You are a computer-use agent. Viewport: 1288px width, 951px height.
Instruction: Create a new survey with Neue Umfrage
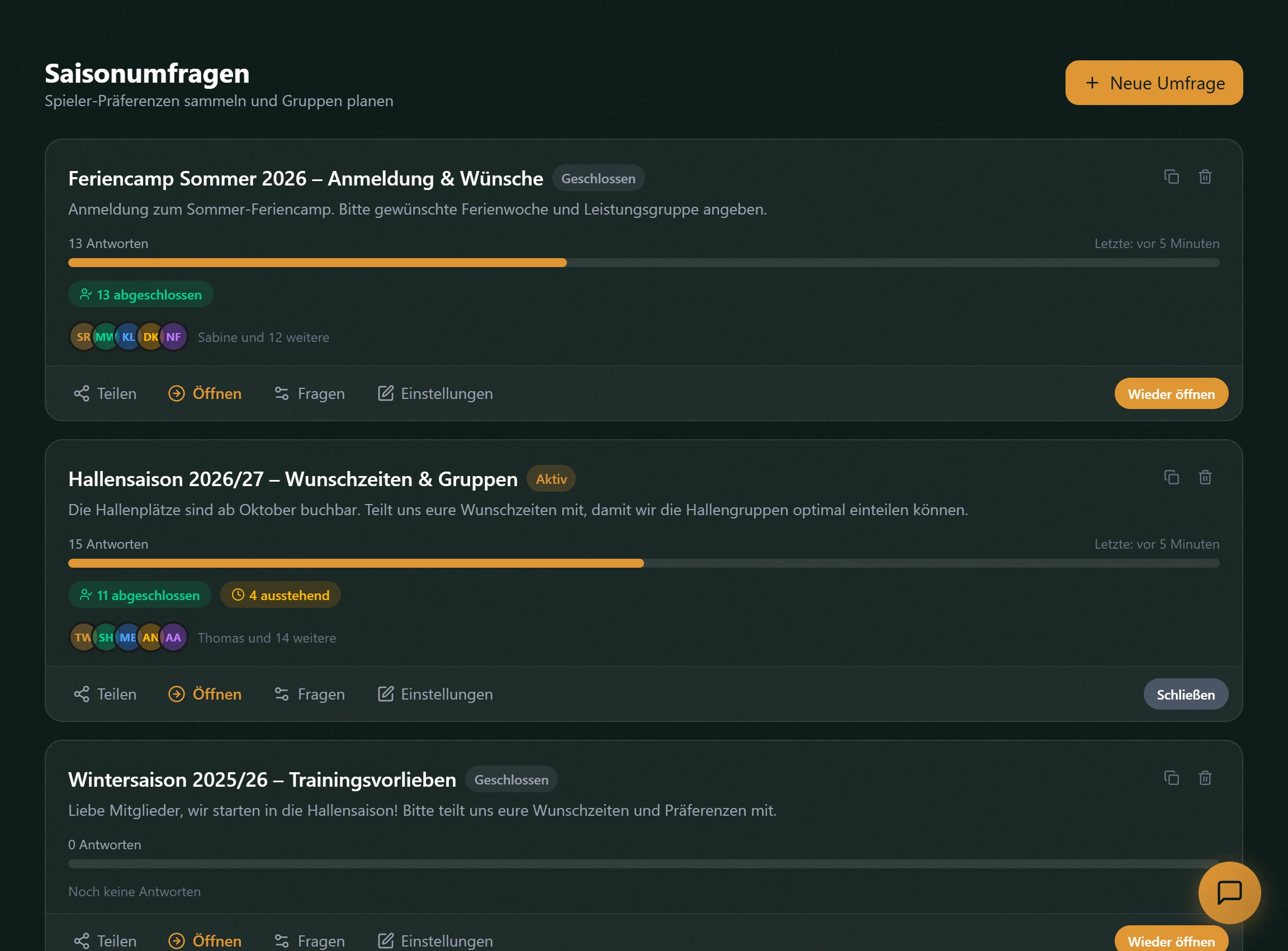coord(1154,83)
